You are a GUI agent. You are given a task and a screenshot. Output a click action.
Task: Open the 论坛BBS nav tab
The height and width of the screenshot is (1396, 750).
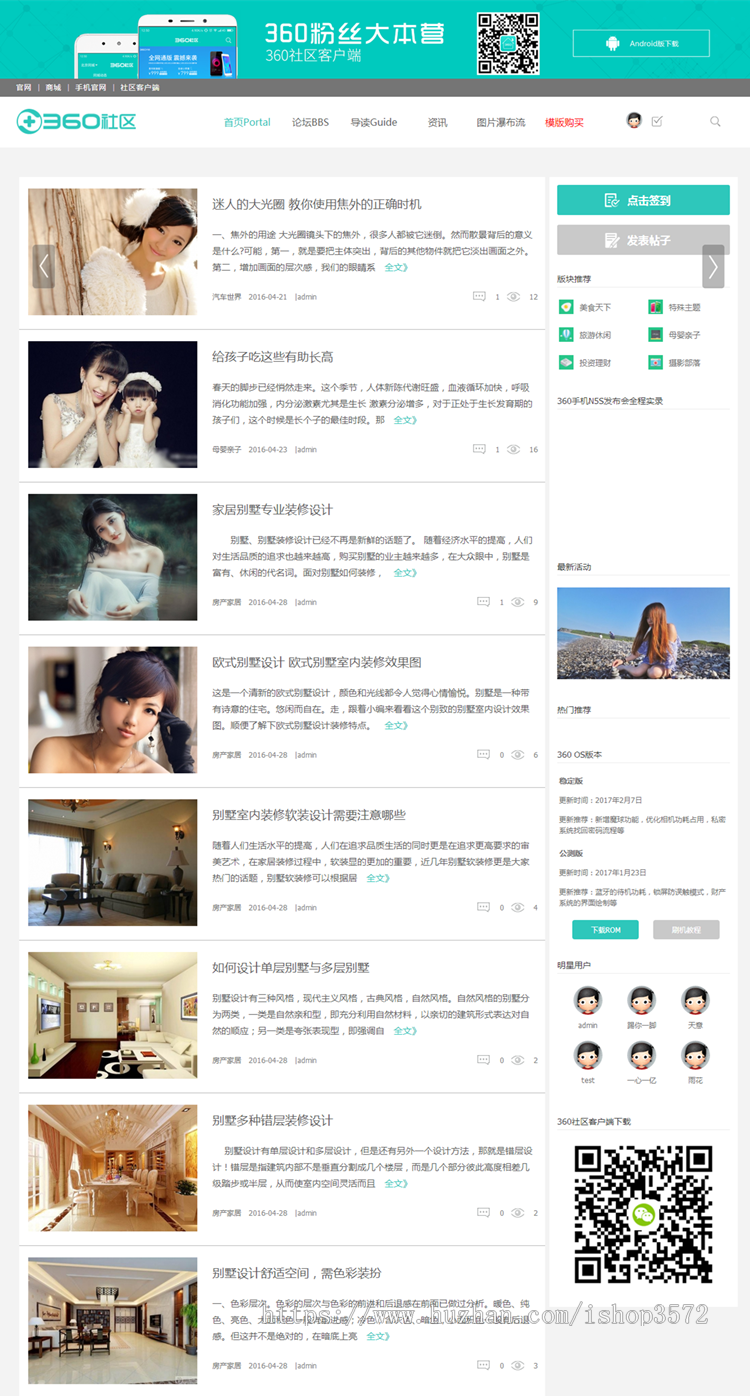[310, 122]
